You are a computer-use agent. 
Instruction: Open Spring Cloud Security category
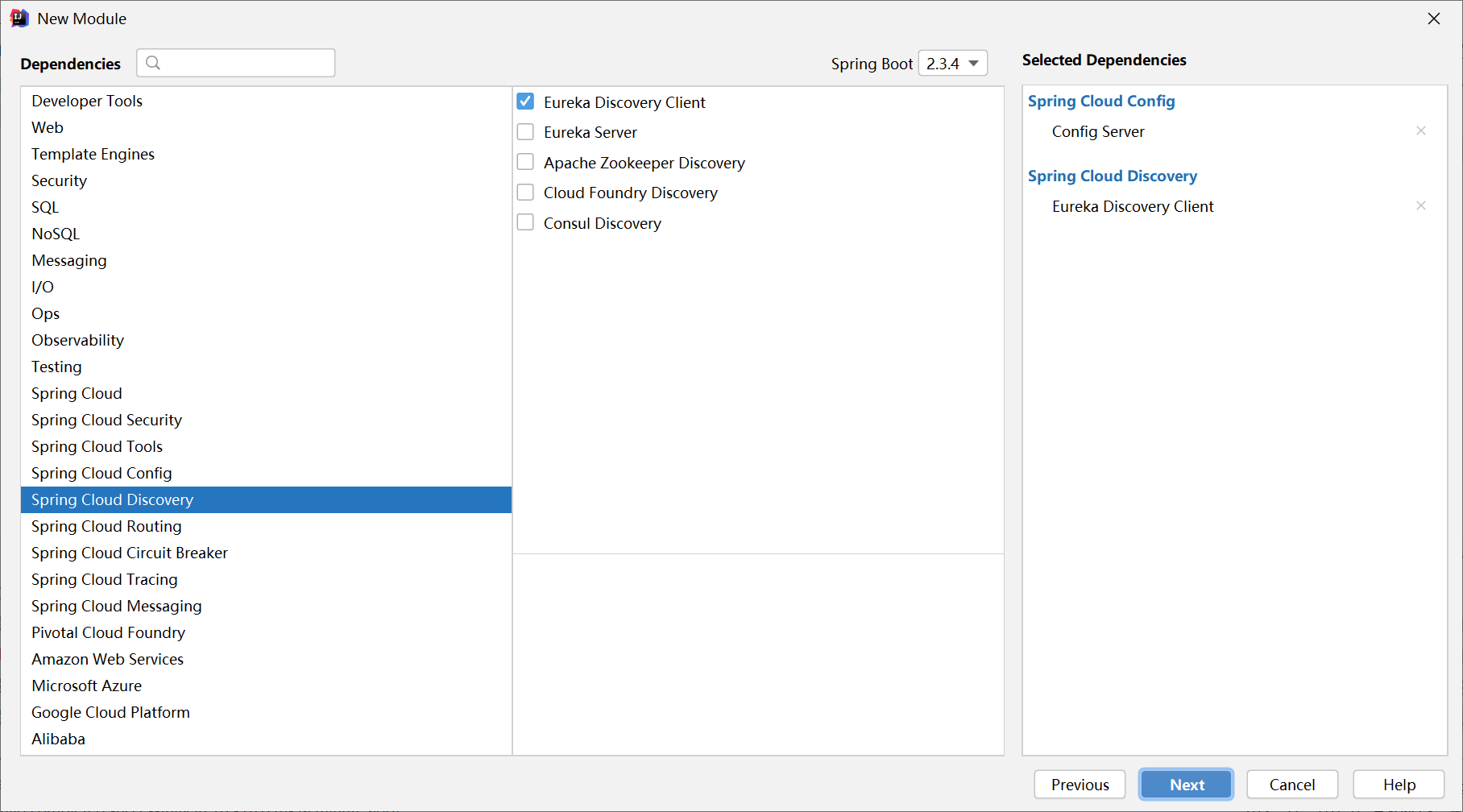pos(266,420)
